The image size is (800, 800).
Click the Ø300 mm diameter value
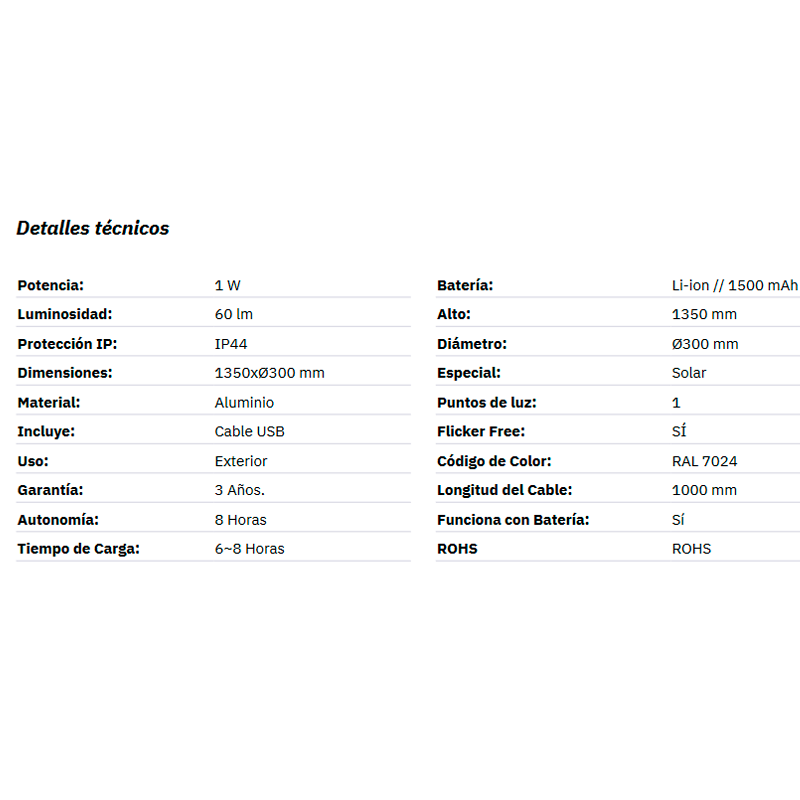coord(705,344)
